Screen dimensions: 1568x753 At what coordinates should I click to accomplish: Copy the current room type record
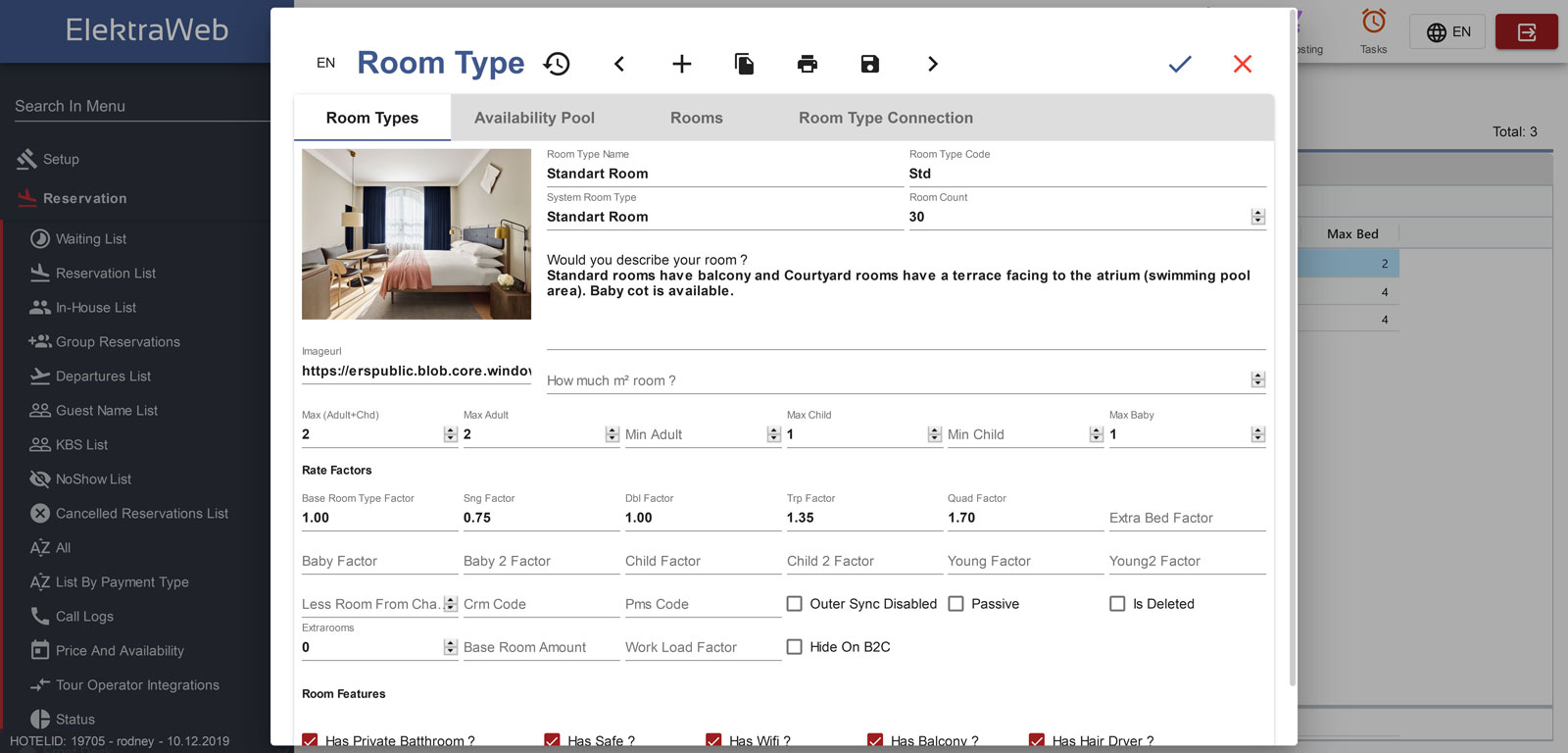coord(745,64)
